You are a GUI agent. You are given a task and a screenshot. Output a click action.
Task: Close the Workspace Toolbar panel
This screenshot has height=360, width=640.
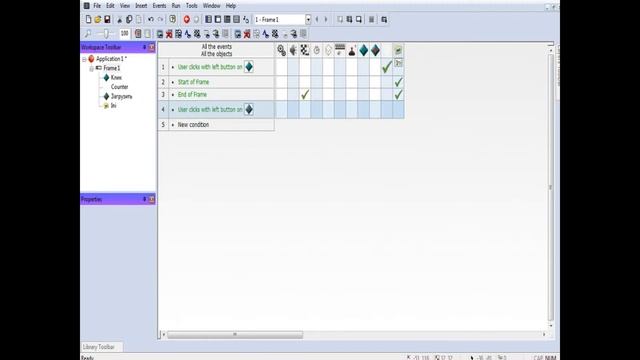click(x=151, y=47)
